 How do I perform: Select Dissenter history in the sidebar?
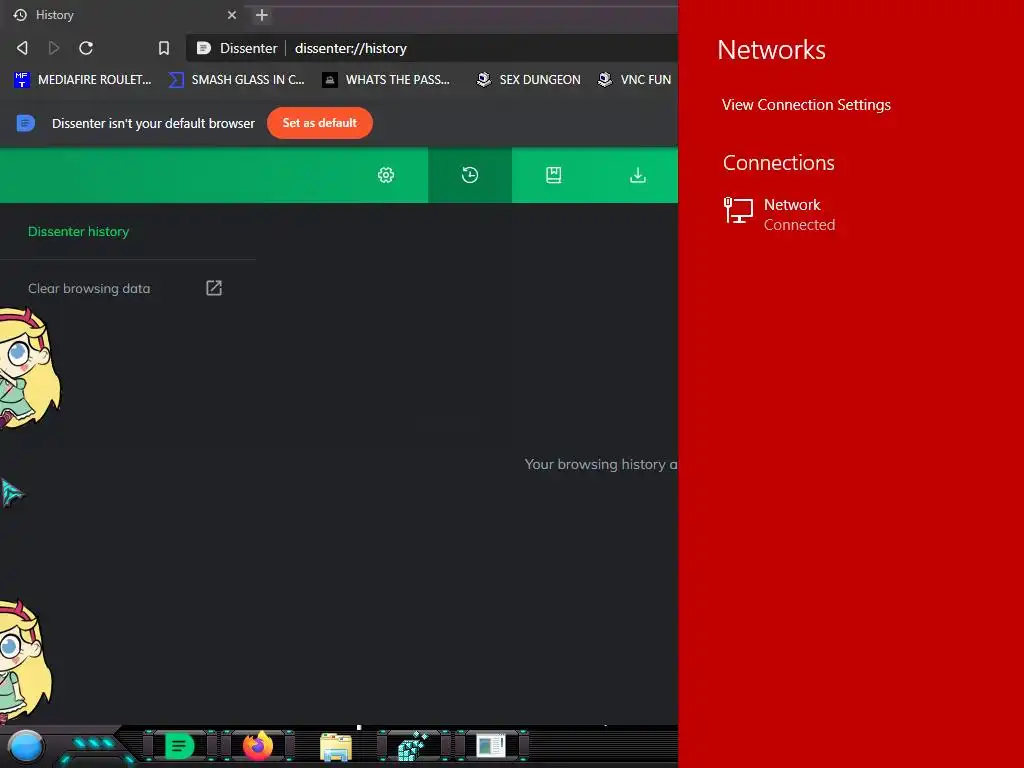tap(78, 232)
